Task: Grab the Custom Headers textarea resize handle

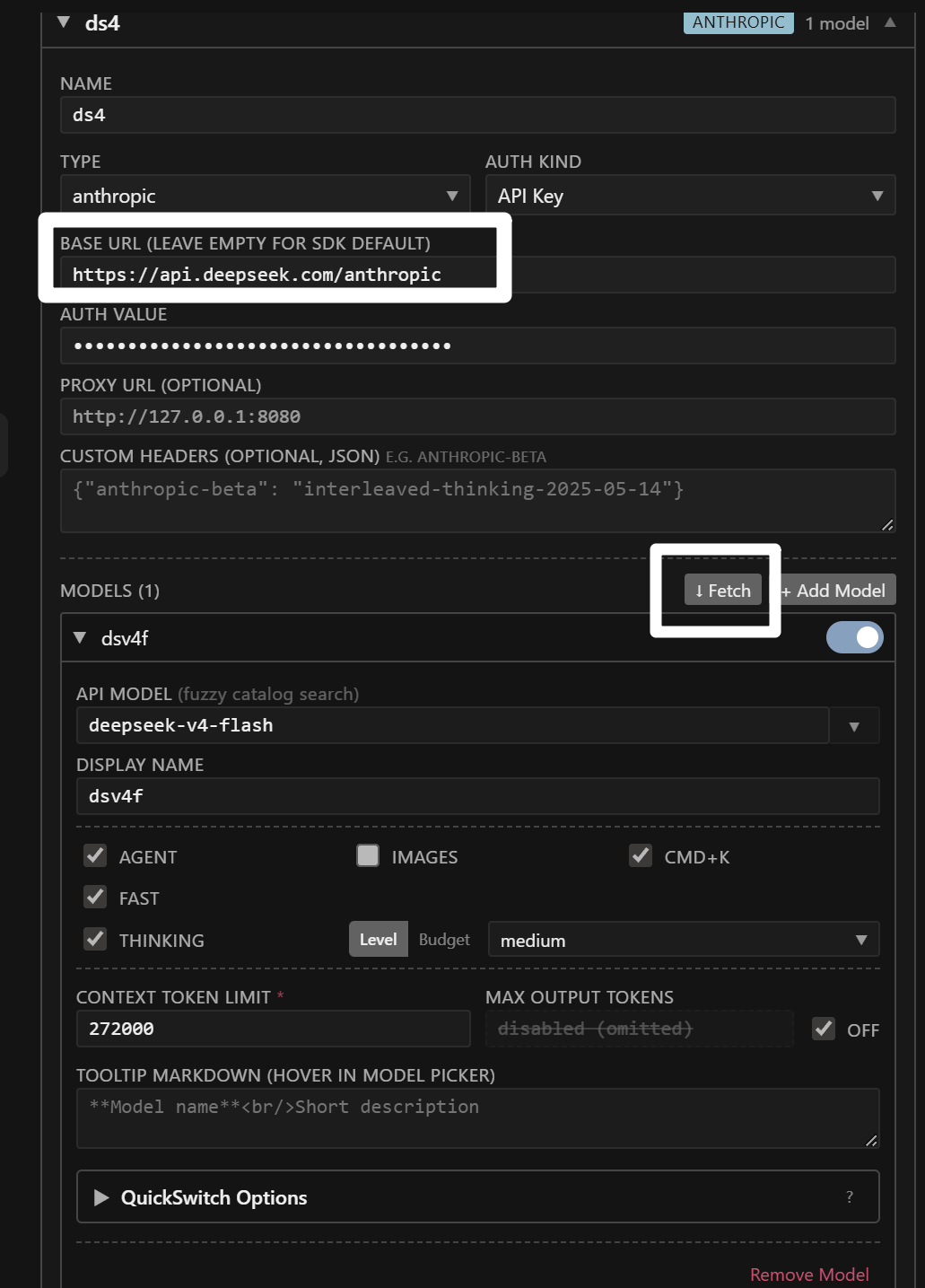Action: [887, 525]
